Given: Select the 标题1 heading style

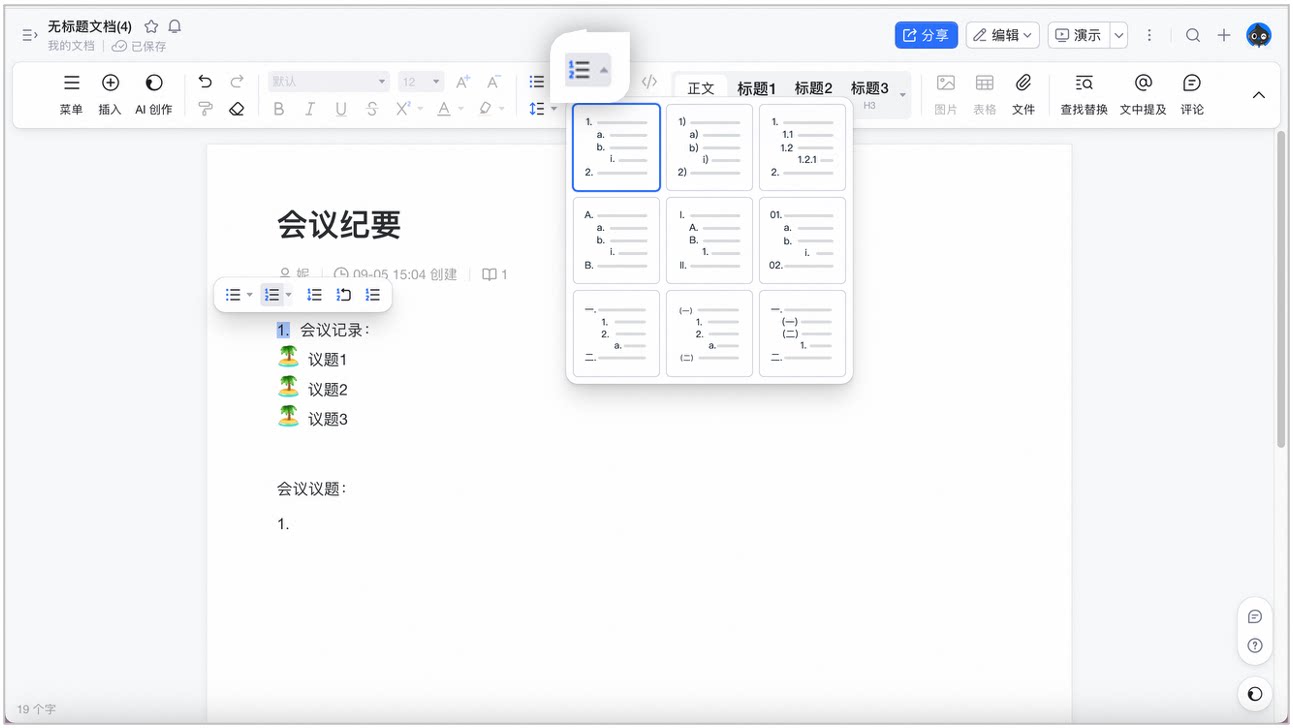Looking at the screenshot, I should pos(756,88).
